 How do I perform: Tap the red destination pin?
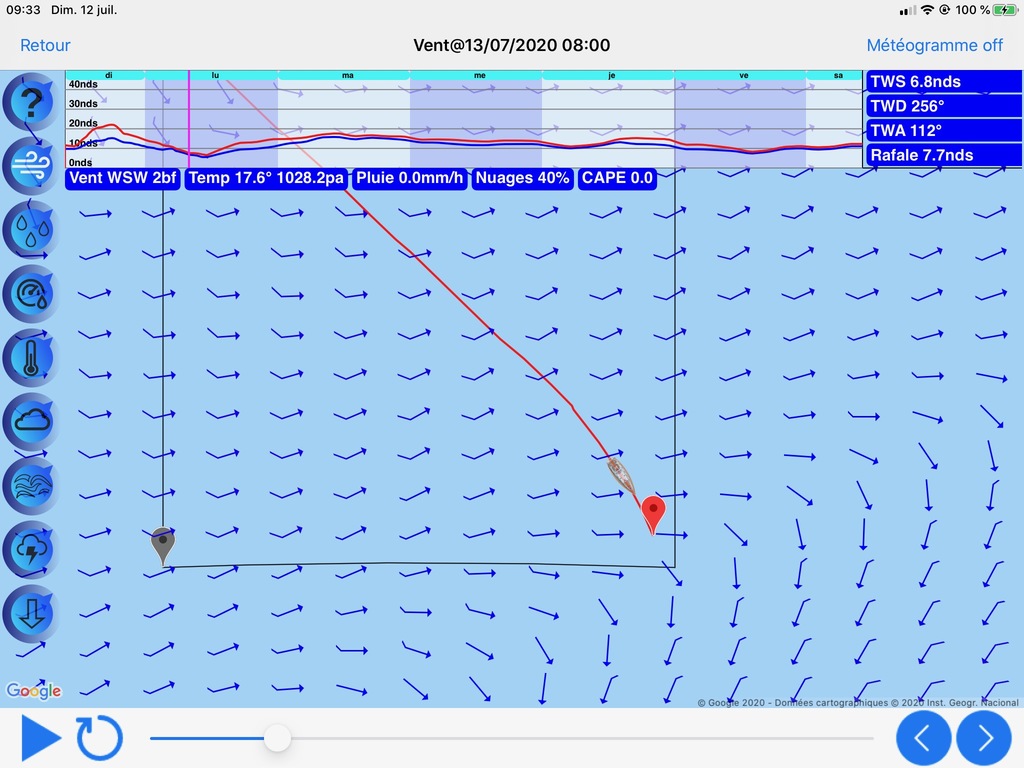(x=653, y=514)
